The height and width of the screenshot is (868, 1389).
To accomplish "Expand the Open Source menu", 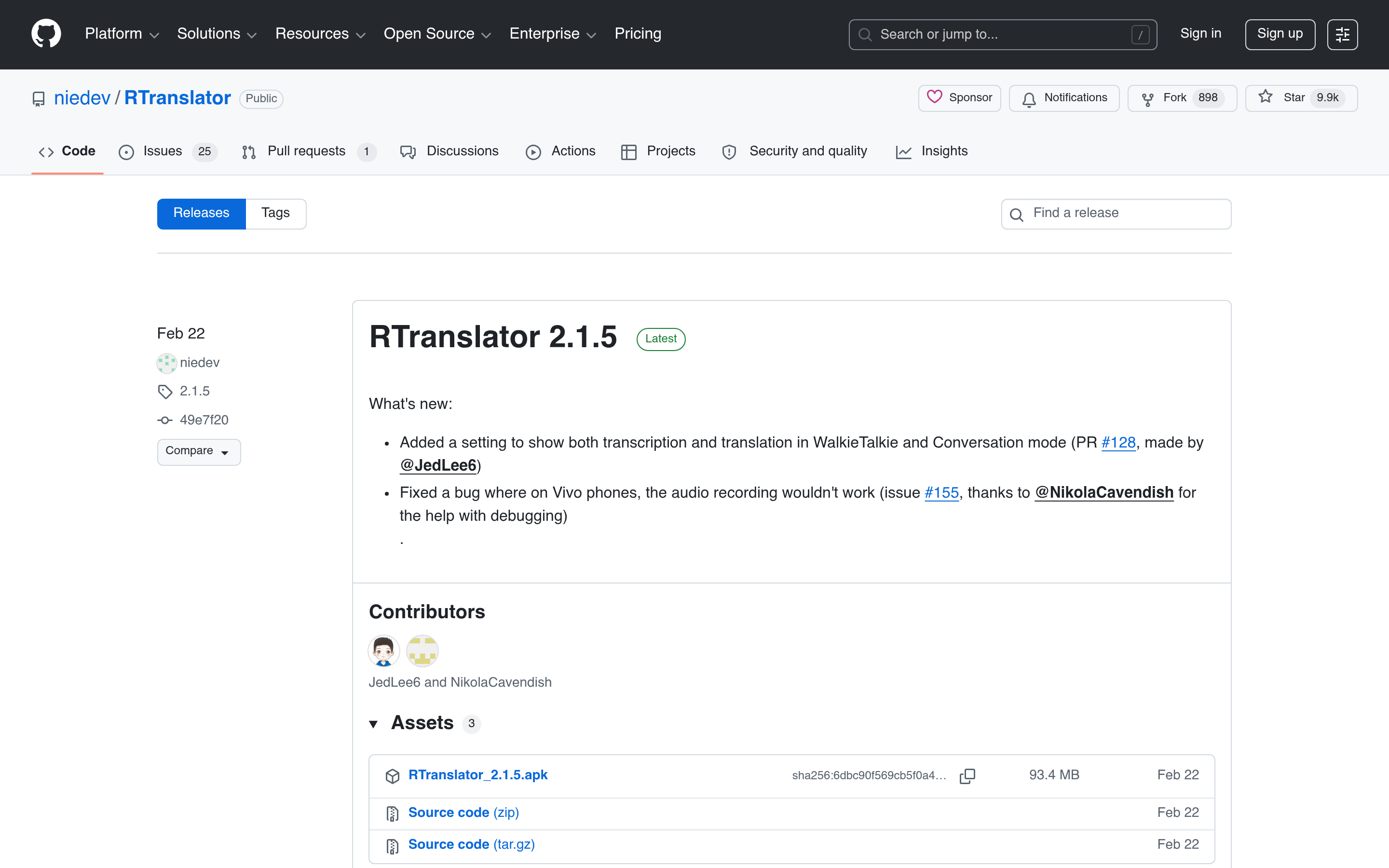I will (x=437, y=34).
